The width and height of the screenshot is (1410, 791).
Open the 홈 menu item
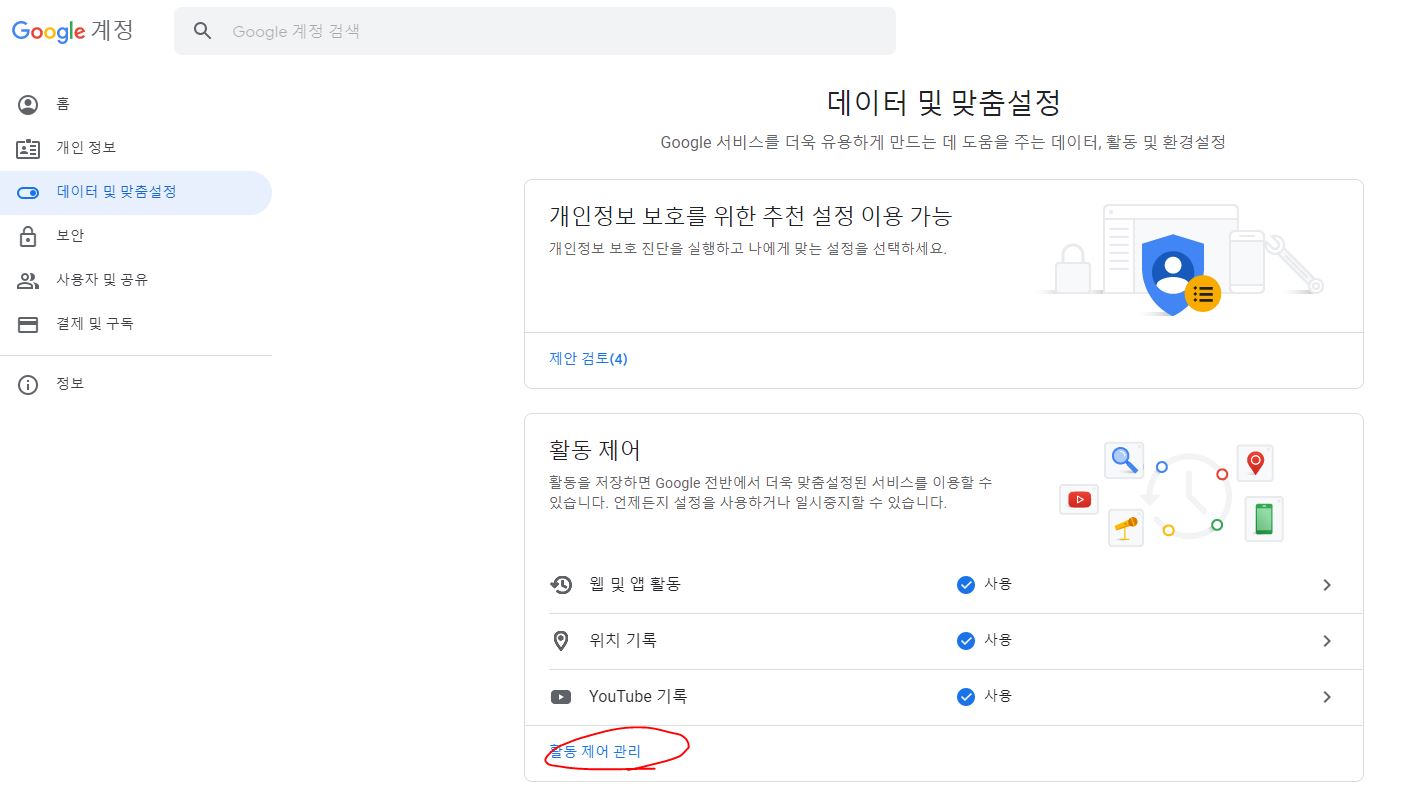[x=136, y=104]
